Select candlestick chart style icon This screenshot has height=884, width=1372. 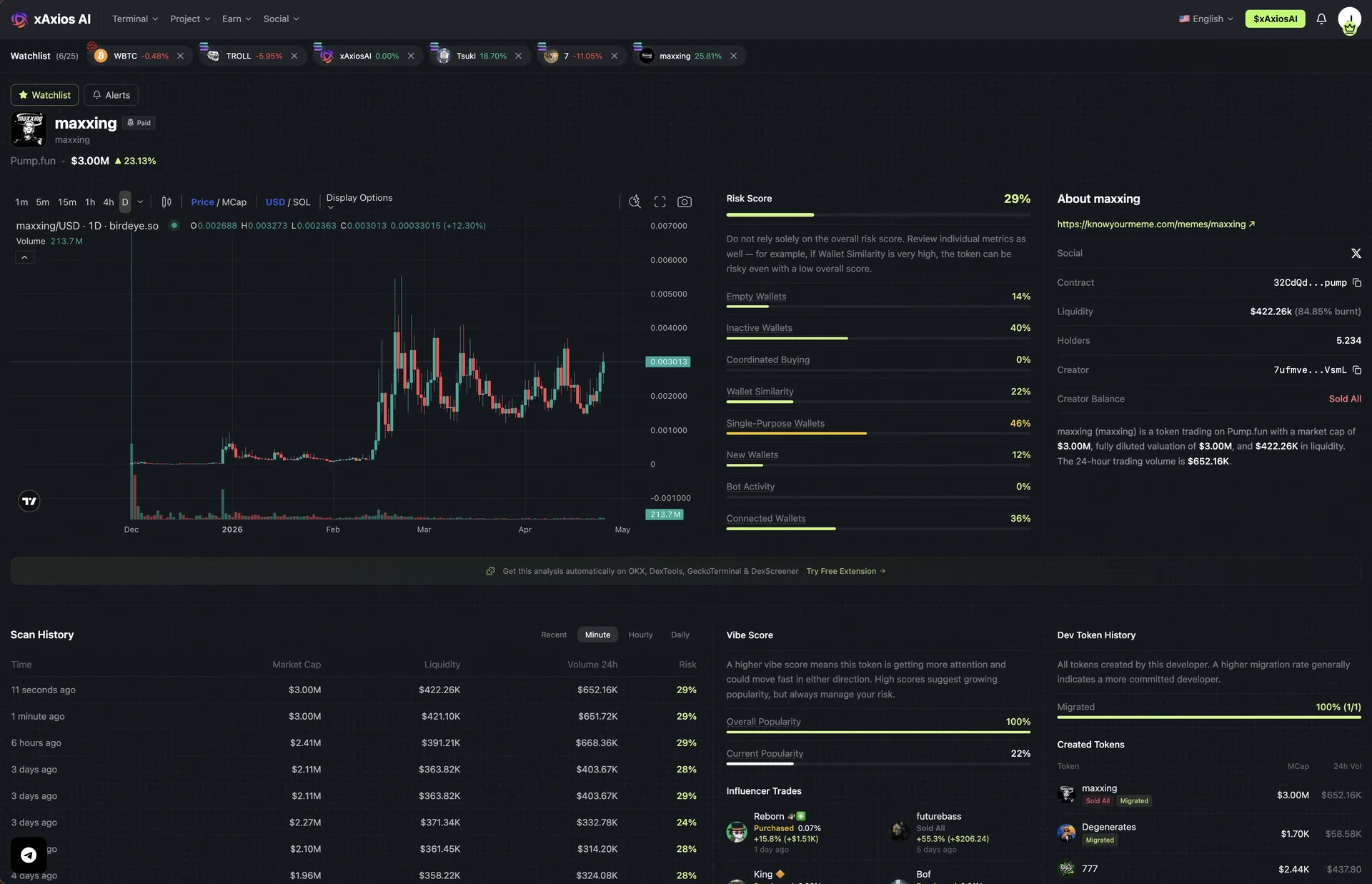(x=166, y=202)
